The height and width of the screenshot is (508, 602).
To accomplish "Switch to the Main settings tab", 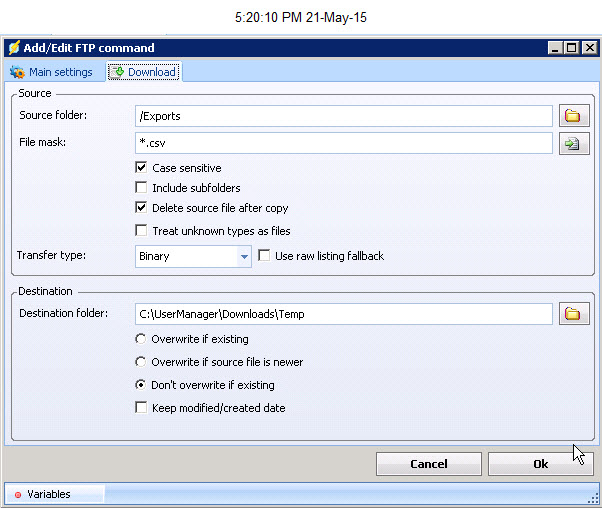I will [x=51, y=72].
